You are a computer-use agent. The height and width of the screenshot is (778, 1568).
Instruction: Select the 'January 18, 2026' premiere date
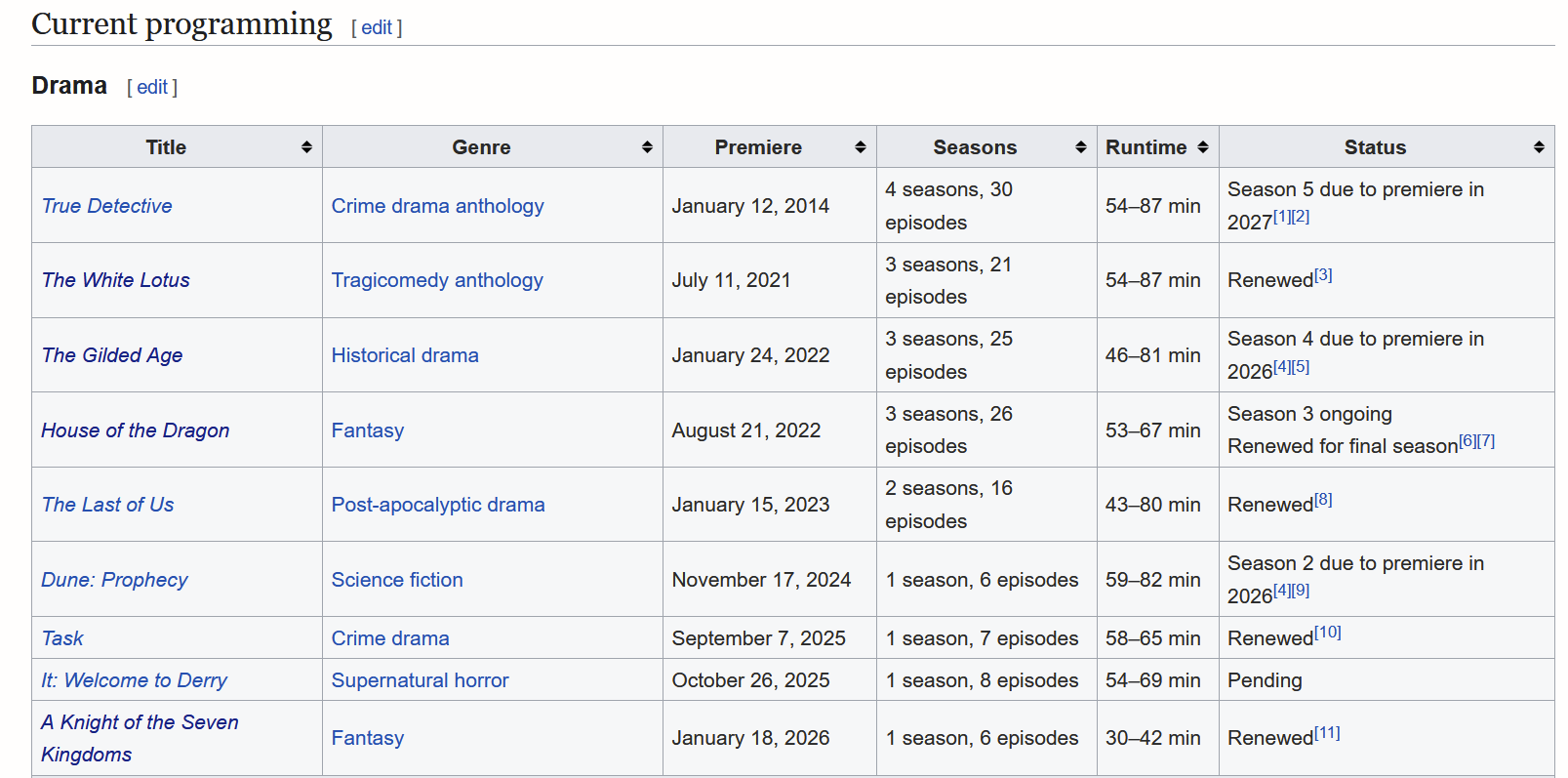750,738
